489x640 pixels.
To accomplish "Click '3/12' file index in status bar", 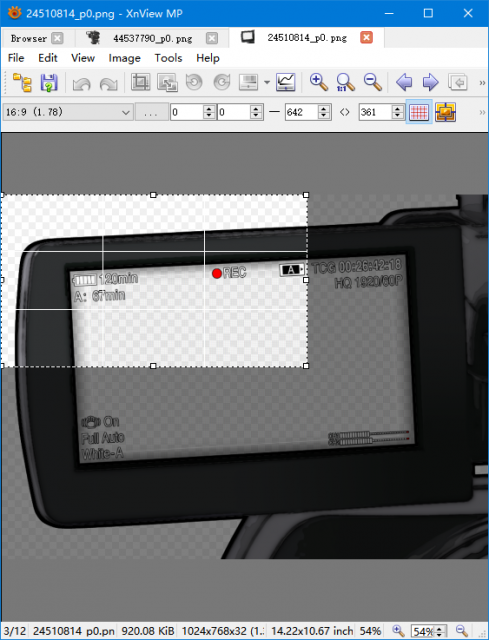I will coord(14,631).
